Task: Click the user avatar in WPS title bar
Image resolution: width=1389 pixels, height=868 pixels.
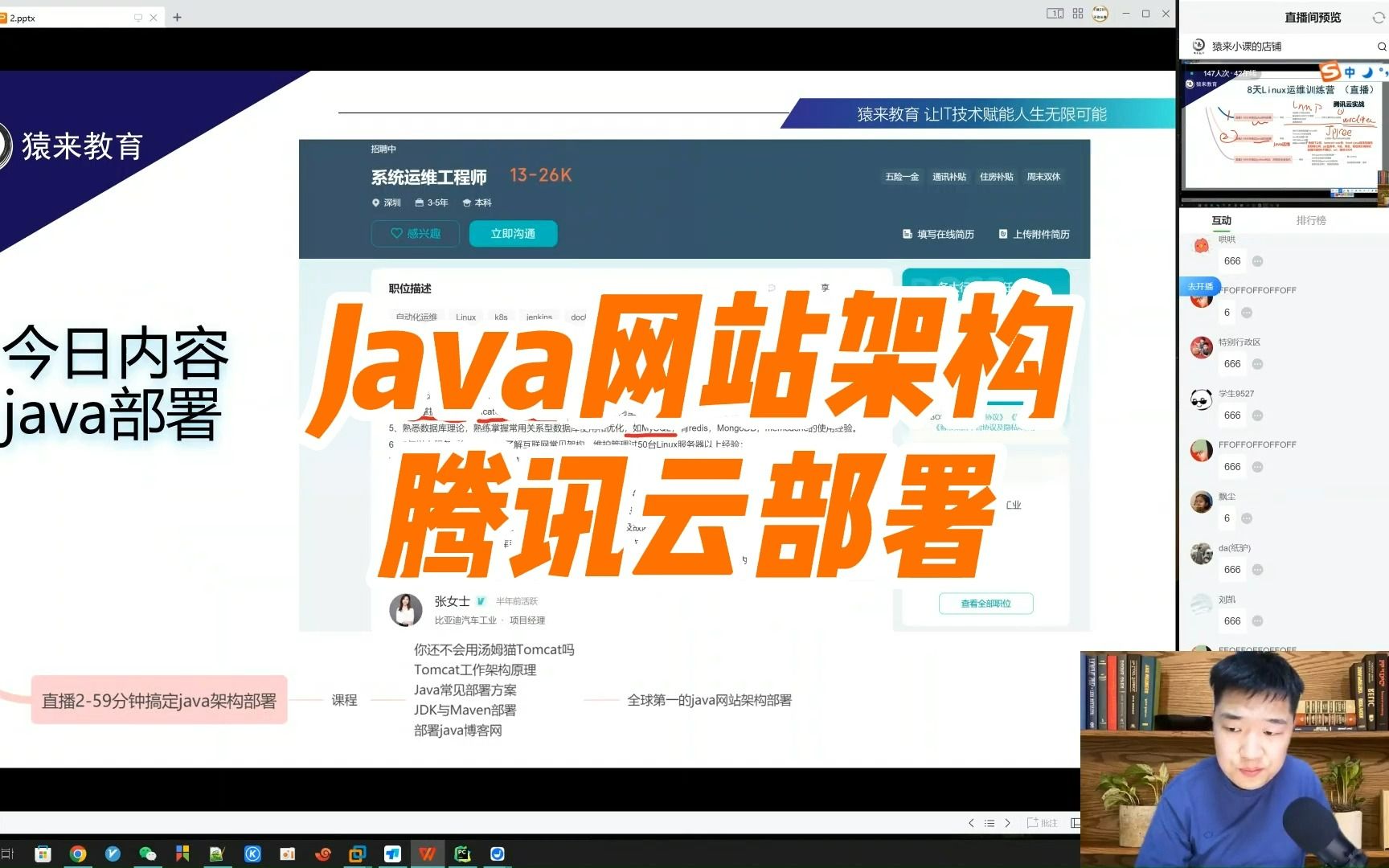Action: click(x=1100, y=14)
